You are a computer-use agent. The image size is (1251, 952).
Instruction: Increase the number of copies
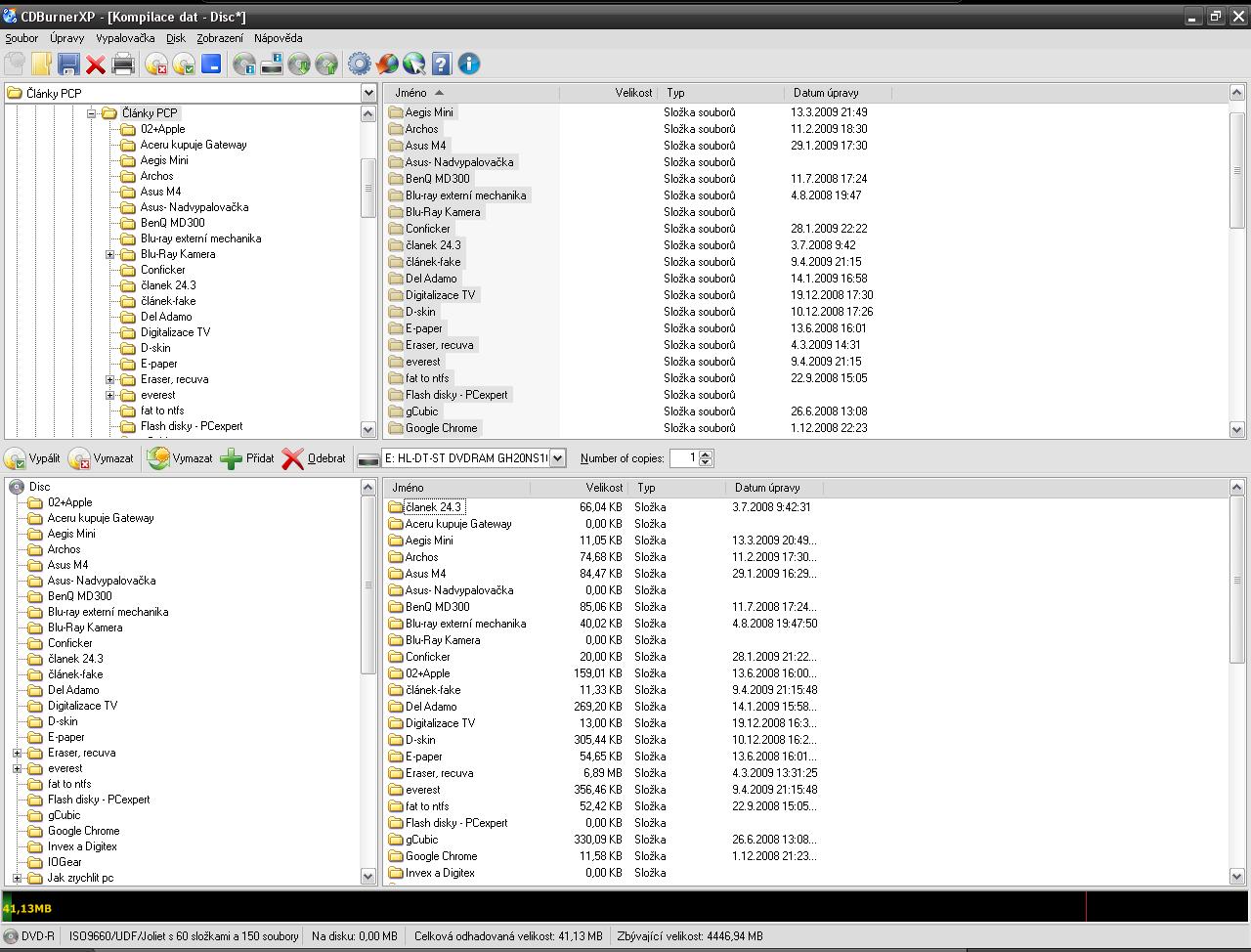click(707, 454)
